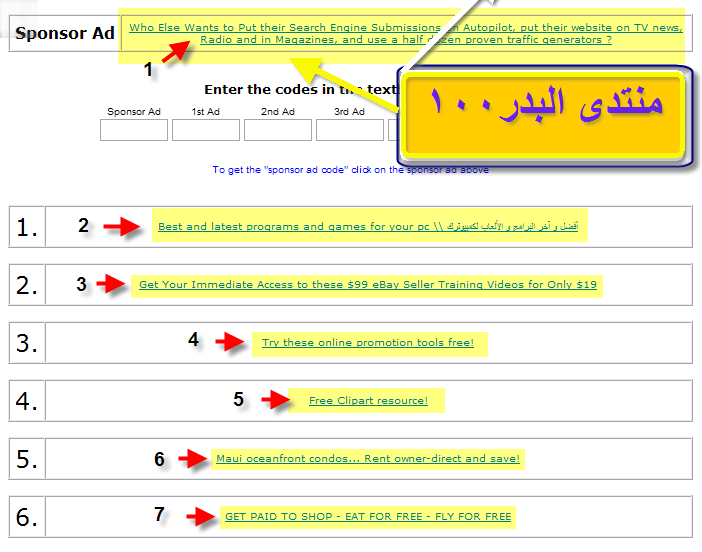702x552 pixels.
Task: Click 'Try these online promotion tools free!' link
Action: click(x=367, y=343)
